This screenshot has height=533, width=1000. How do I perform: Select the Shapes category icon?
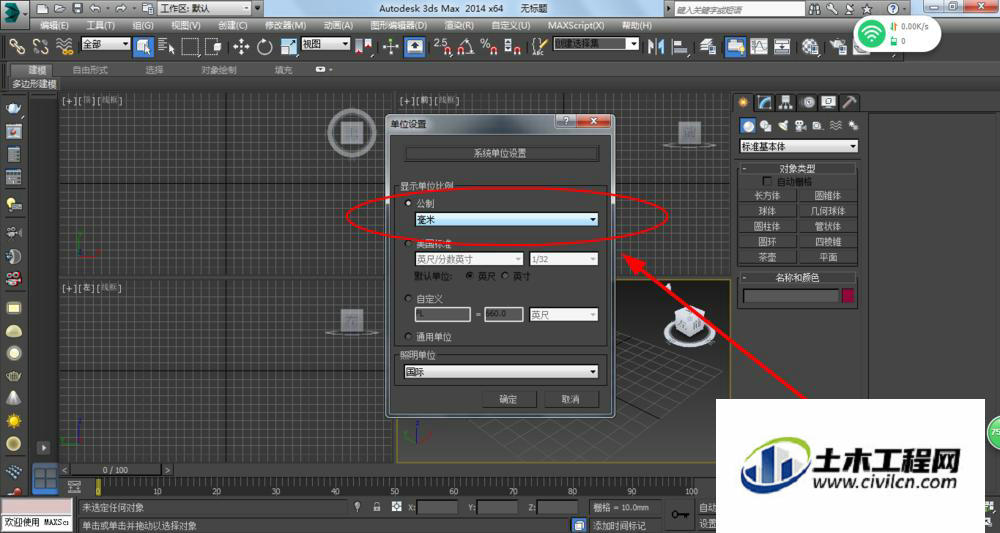click(x=765, y=126)
